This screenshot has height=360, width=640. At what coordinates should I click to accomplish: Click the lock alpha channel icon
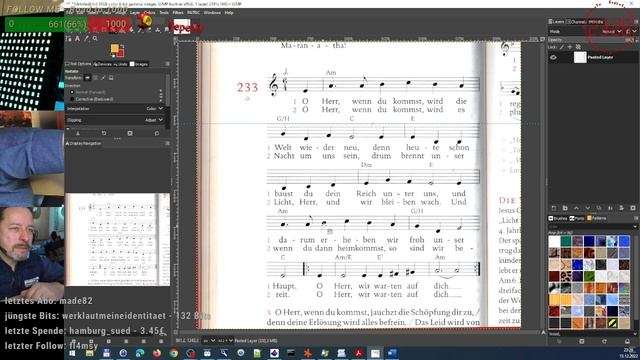coord(578,47)
